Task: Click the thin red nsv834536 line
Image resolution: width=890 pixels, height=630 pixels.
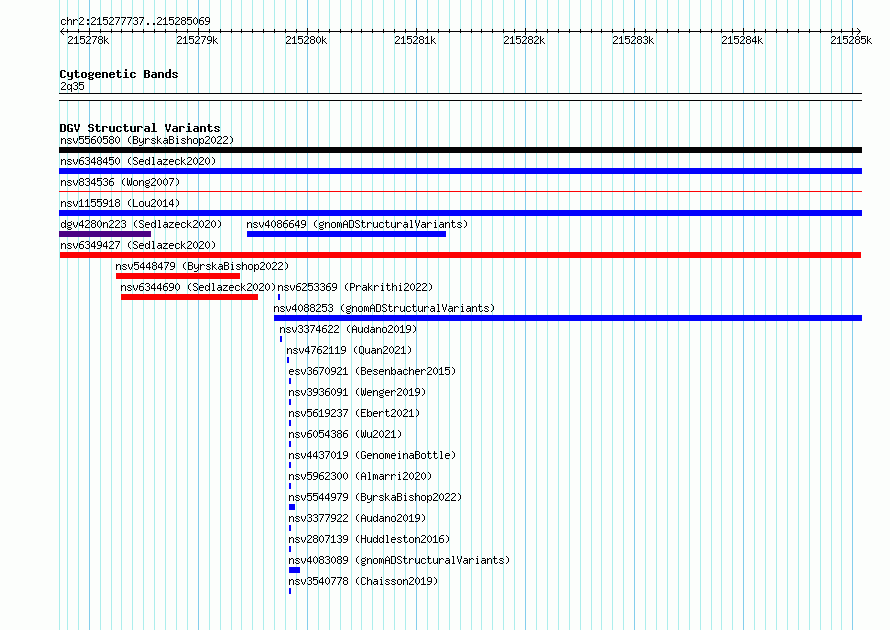Action: 460,192
